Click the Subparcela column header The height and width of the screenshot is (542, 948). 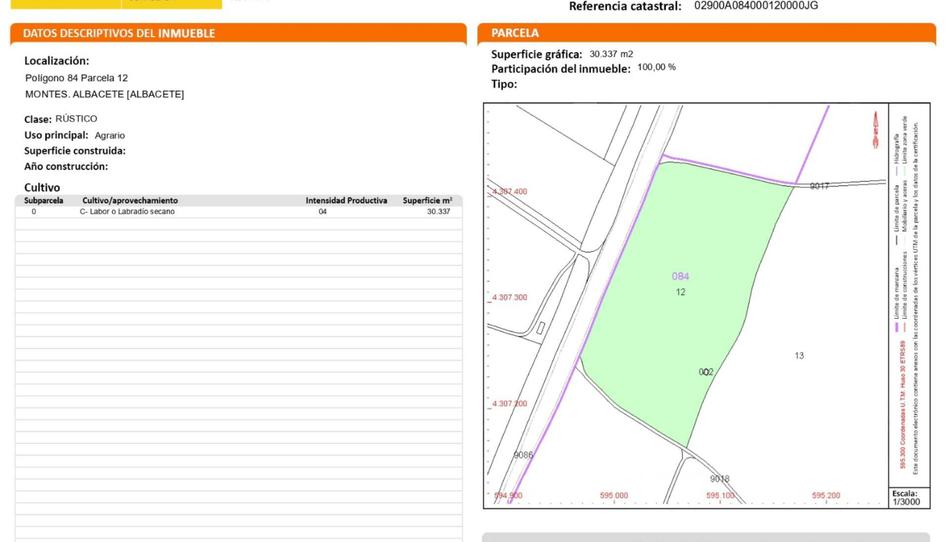pyautogui.click(x=44, y=200)
